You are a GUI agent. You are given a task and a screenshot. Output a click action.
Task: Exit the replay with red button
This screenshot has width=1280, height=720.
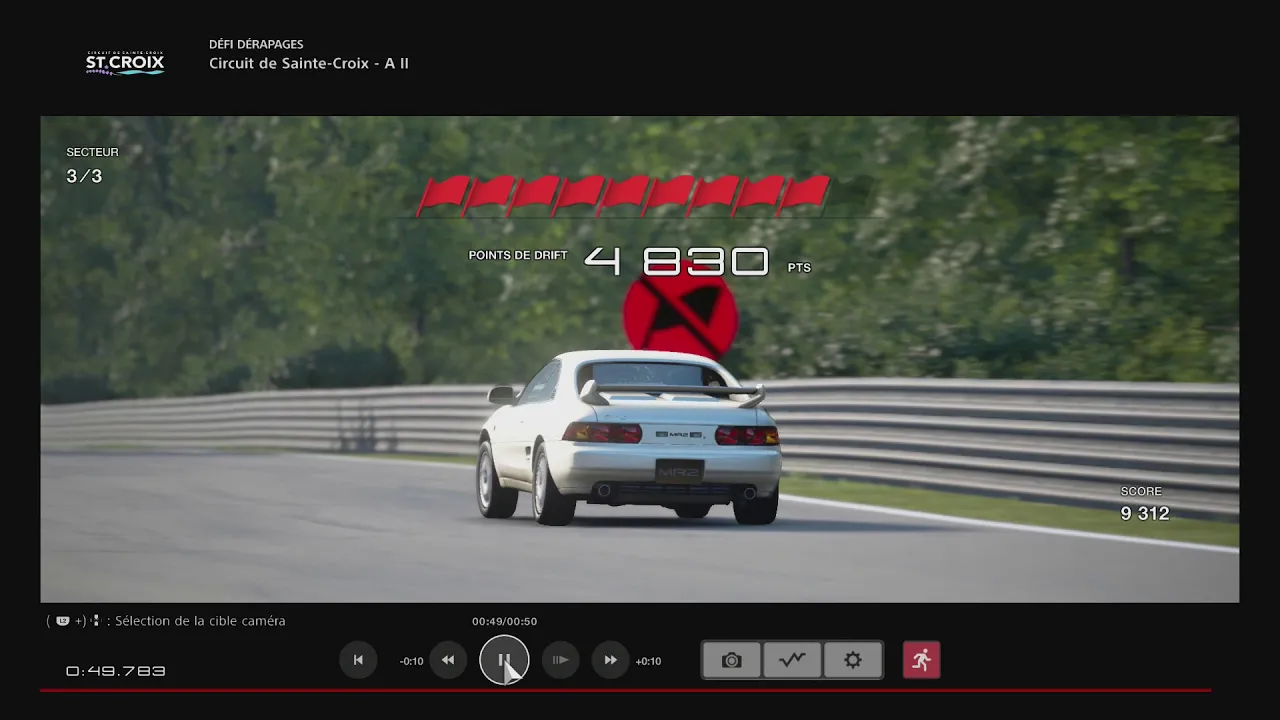tap(921, 660)
